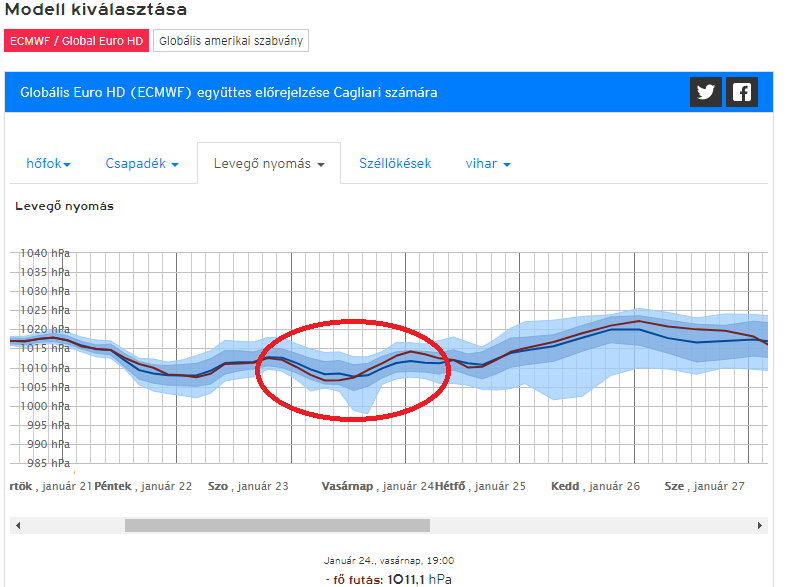Viewport: 801px width, 587px height.
Task: Click the horizontal scrollbar thumb
Action: pos(277,525)
